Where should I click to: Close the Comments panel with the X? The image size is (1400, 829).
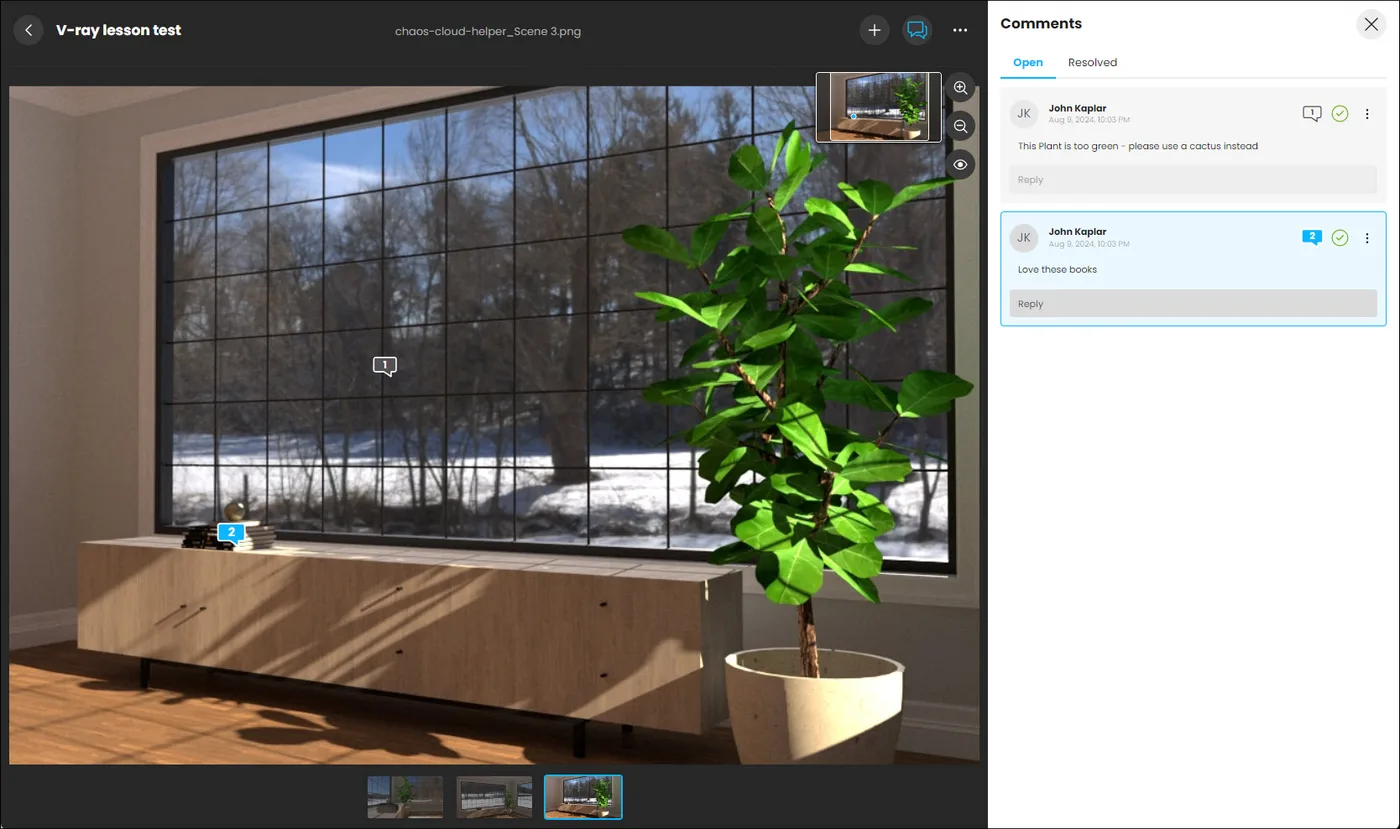[1371, 24]
